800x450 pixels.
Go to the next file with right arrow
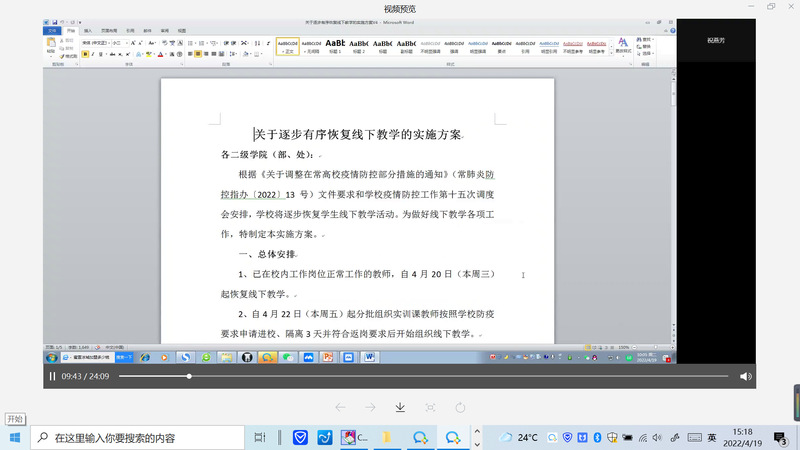pyautogui.click(x=370, y=407)
